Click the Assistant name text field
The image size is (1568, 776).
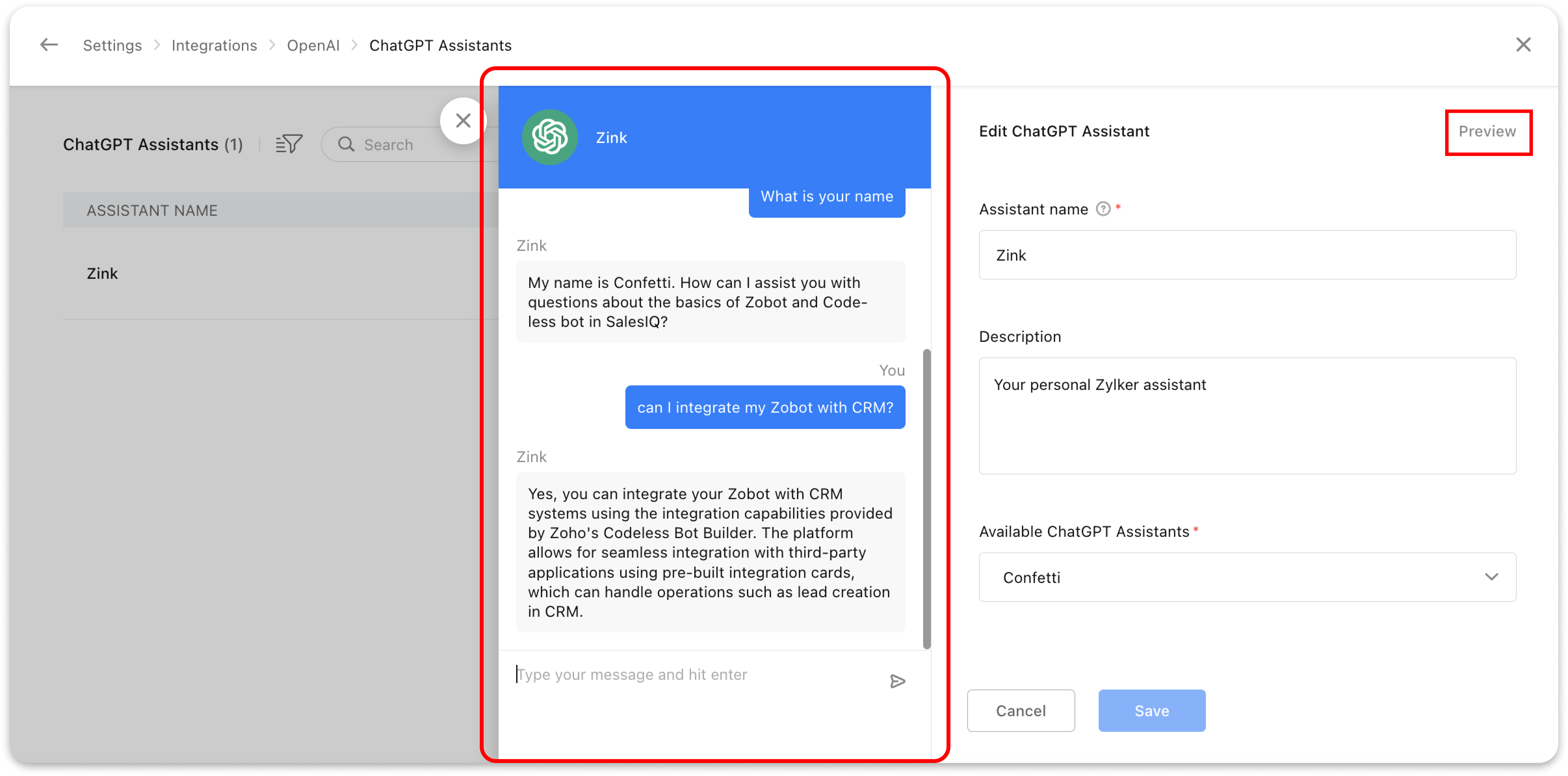[1247, 255]
